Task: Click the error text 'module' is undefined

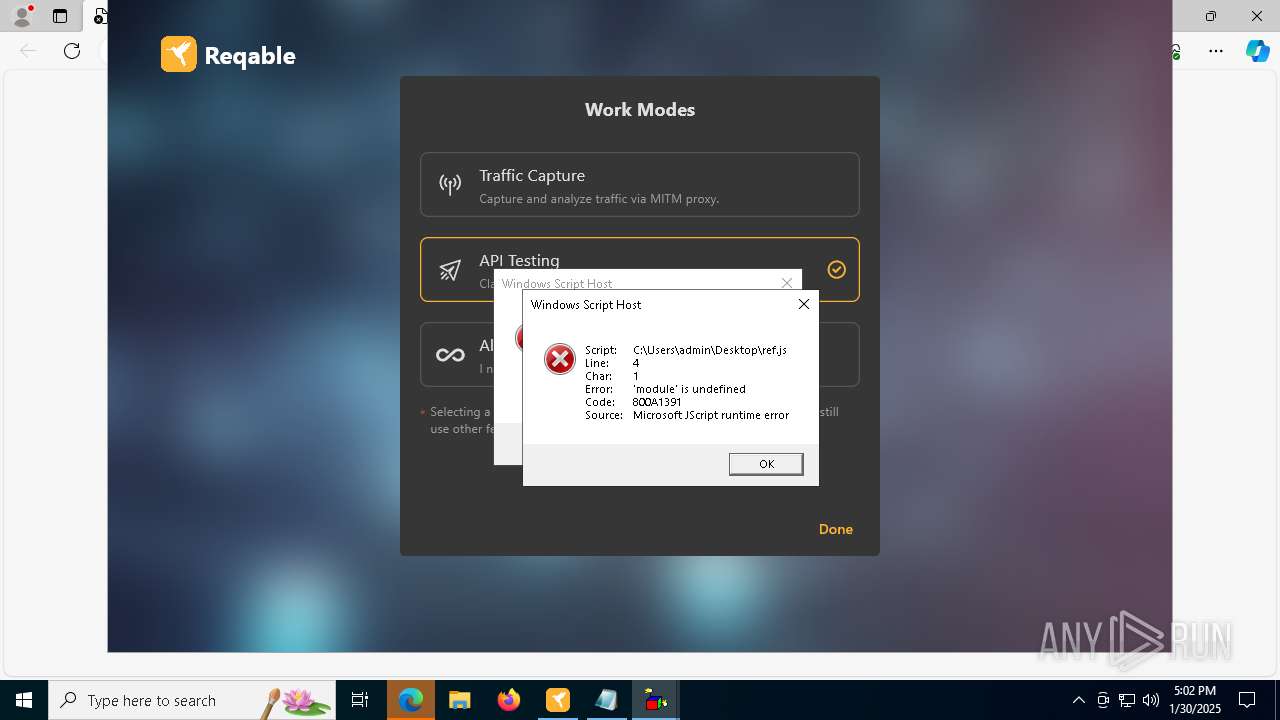Action: pos(689,389)
